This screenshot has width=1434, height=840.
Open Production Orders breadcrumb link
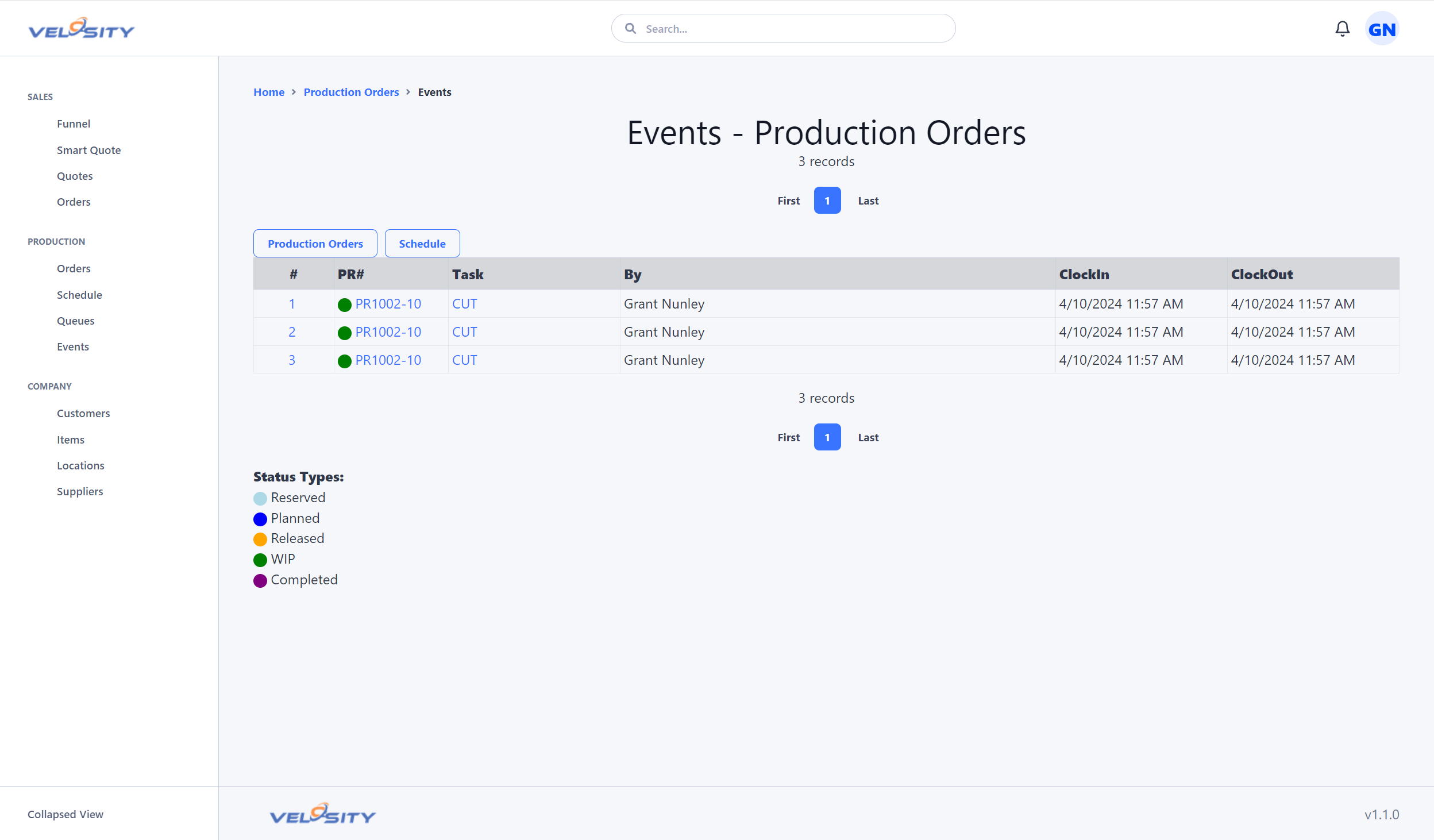351,92
